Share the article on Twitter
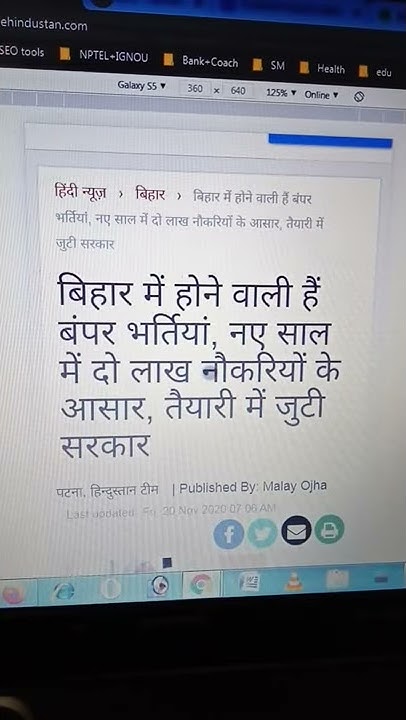The width and height of the screenshot is (406, 720). point(262,534)
